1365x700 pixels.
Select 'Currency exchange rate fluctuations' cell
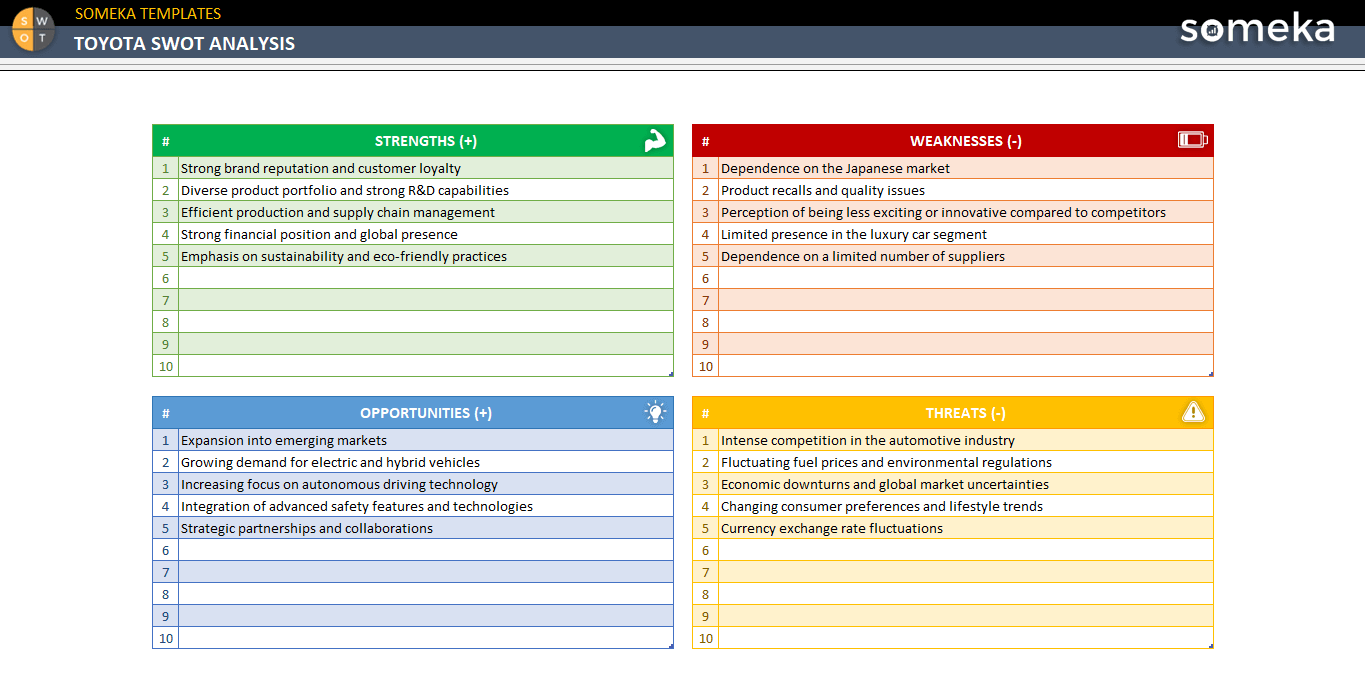[x=966, y=528]
